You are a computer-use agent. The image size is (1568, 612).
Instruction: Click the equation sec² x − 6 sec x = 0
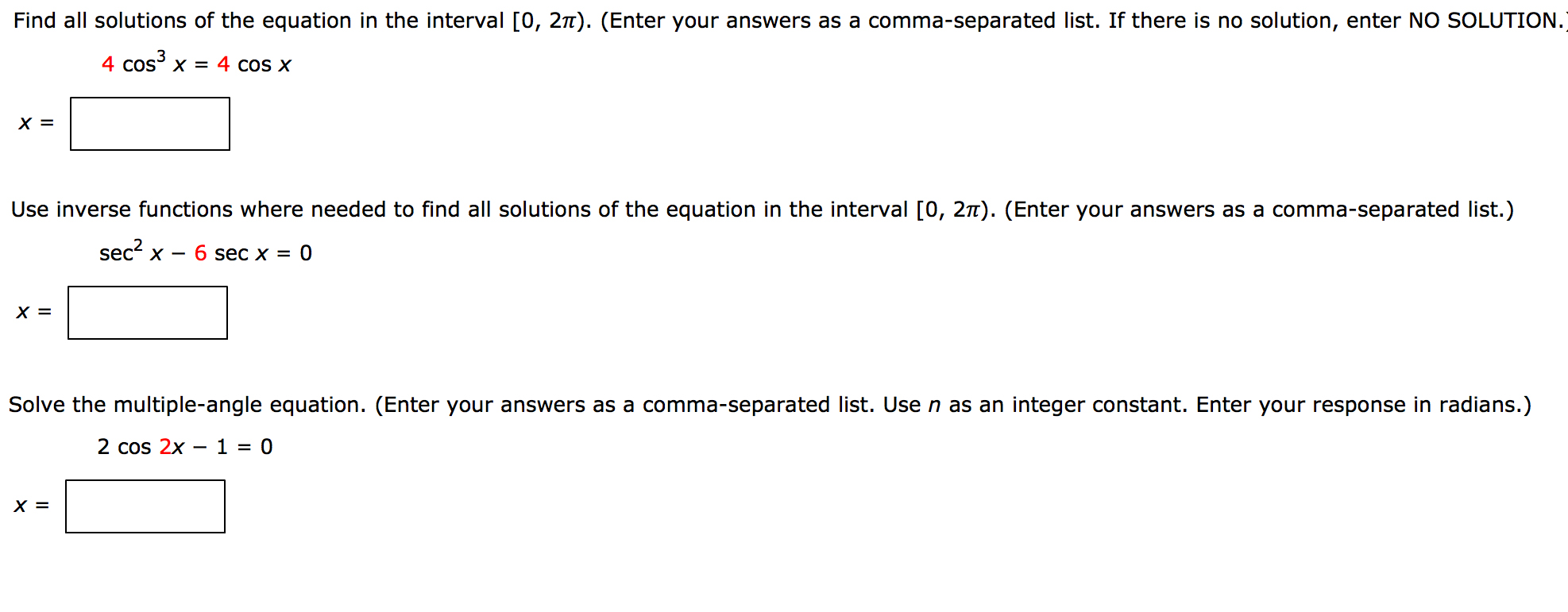click(206, 251)
